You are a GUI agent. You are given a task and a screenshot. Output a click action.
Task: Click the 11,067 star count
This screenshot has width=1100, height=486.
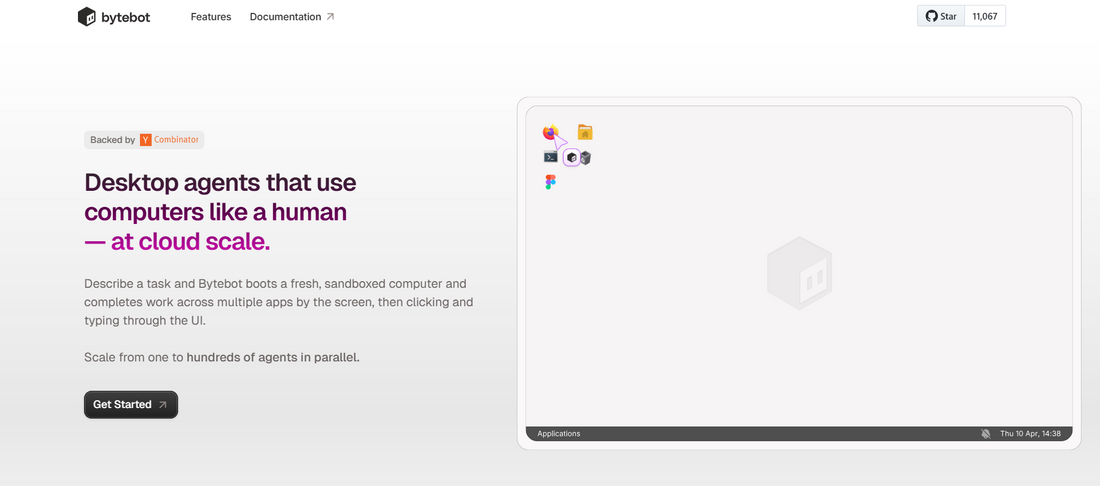pos(985,16)
